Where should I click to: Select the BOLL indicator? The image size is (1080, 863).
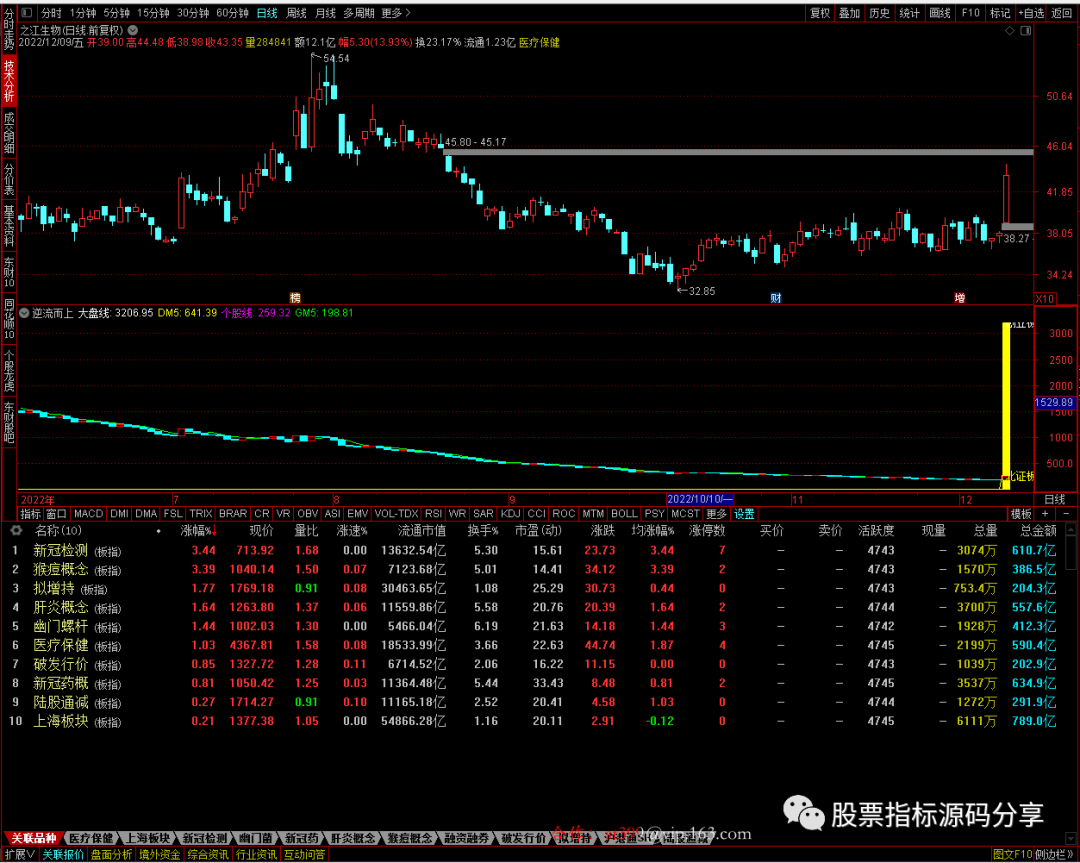tap(624, 514)
